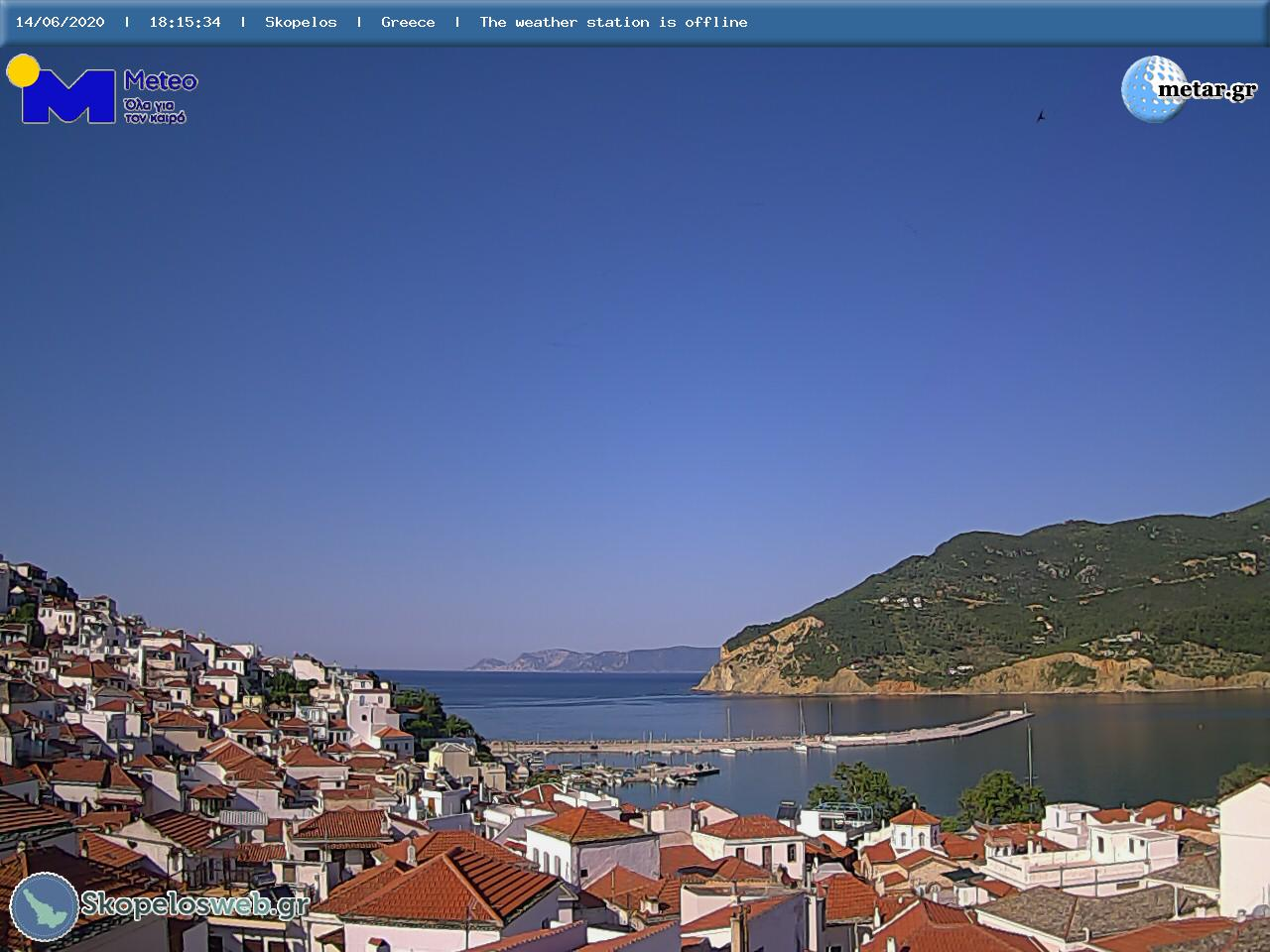This screenshot has width=1270, height=952.
Task: Click the Greece country label
Action: pyautogui.click(x=408, y=22)
